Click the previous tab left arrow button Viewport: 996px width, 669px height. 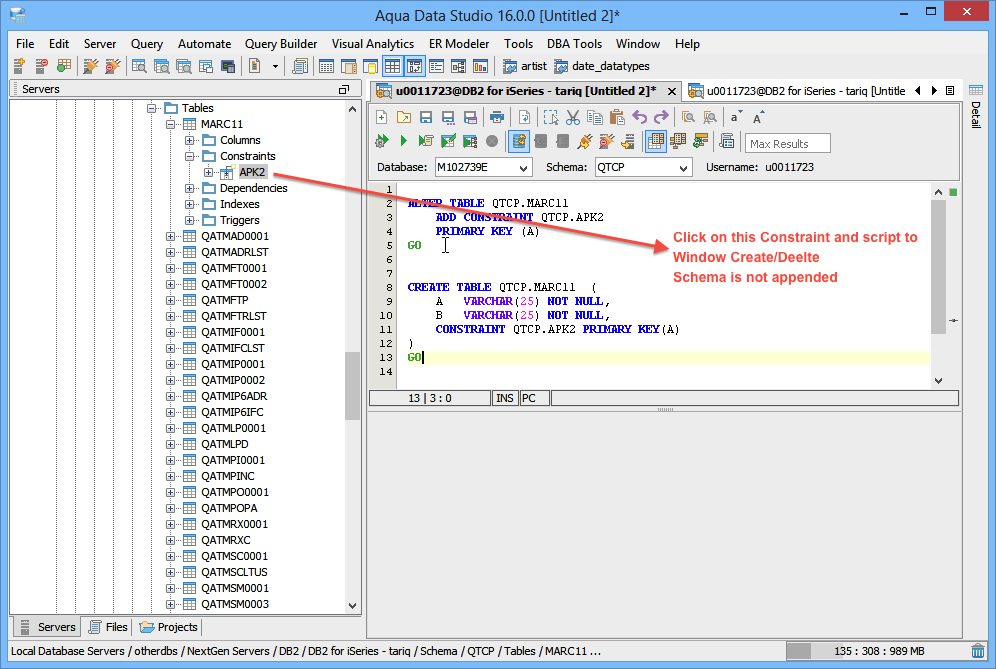[x=917, y=91]
